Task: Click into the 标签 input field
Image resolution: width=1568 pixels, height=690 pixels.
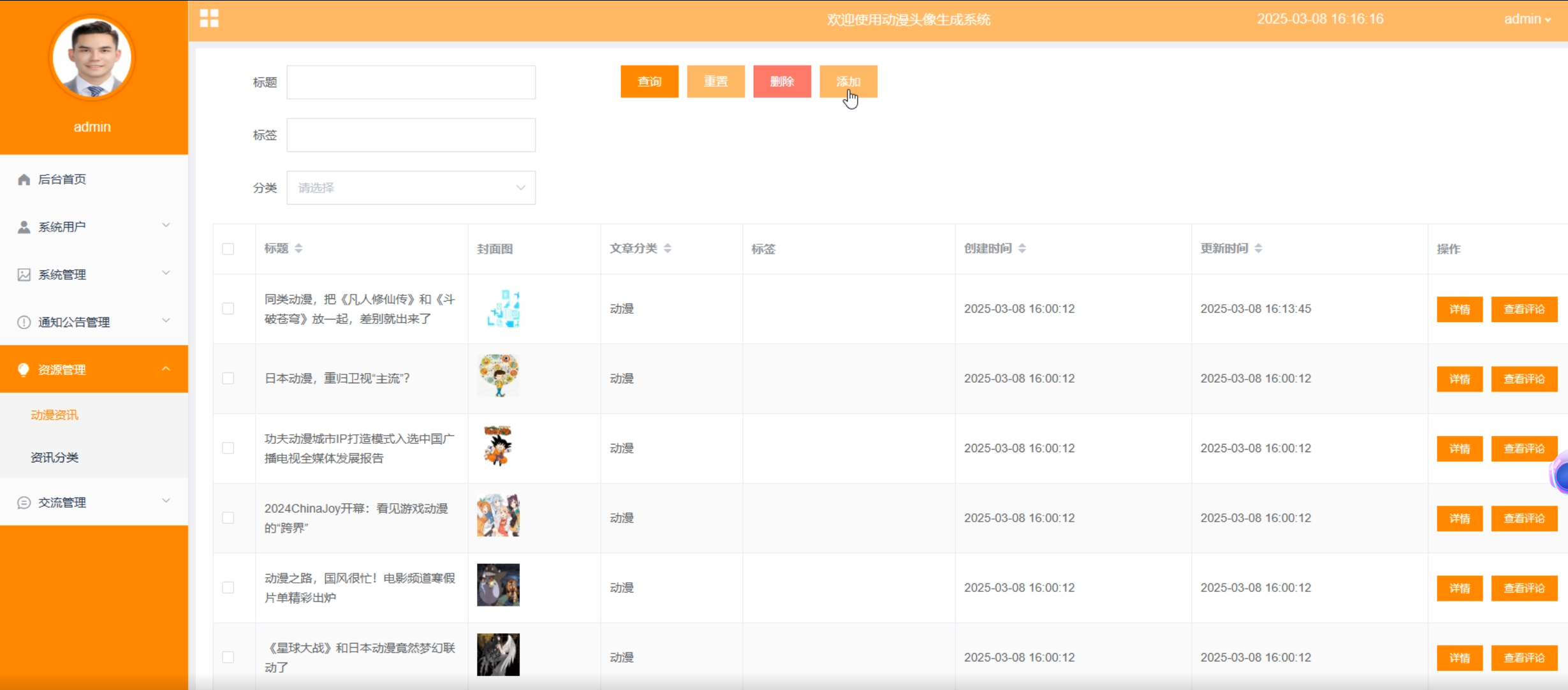Action: pyautogui.click(x=411, y=135)
